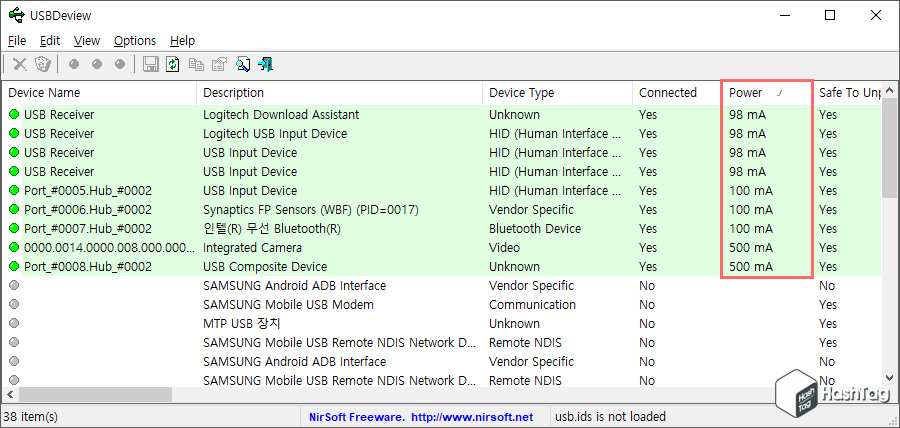Open the Edit menu
This screenshot has width=900, height=428.
pos(50,41)
